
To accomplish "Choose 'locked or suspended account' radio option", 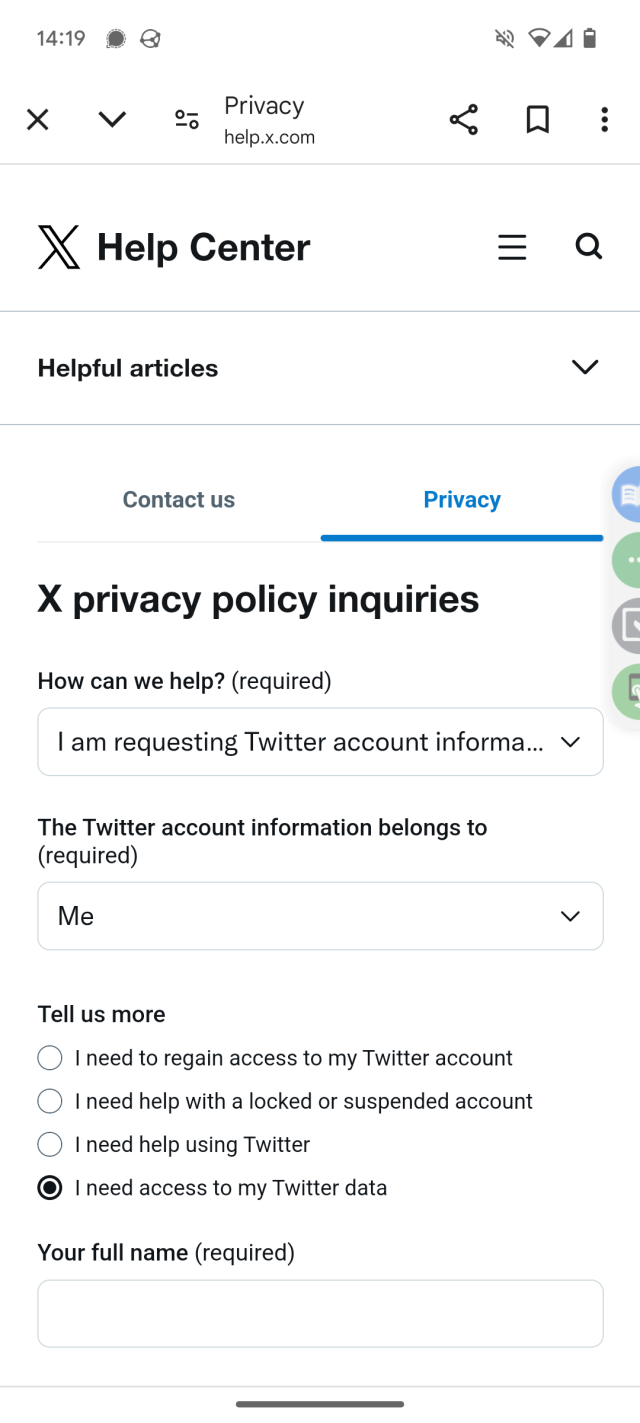I will point(50,1101).
